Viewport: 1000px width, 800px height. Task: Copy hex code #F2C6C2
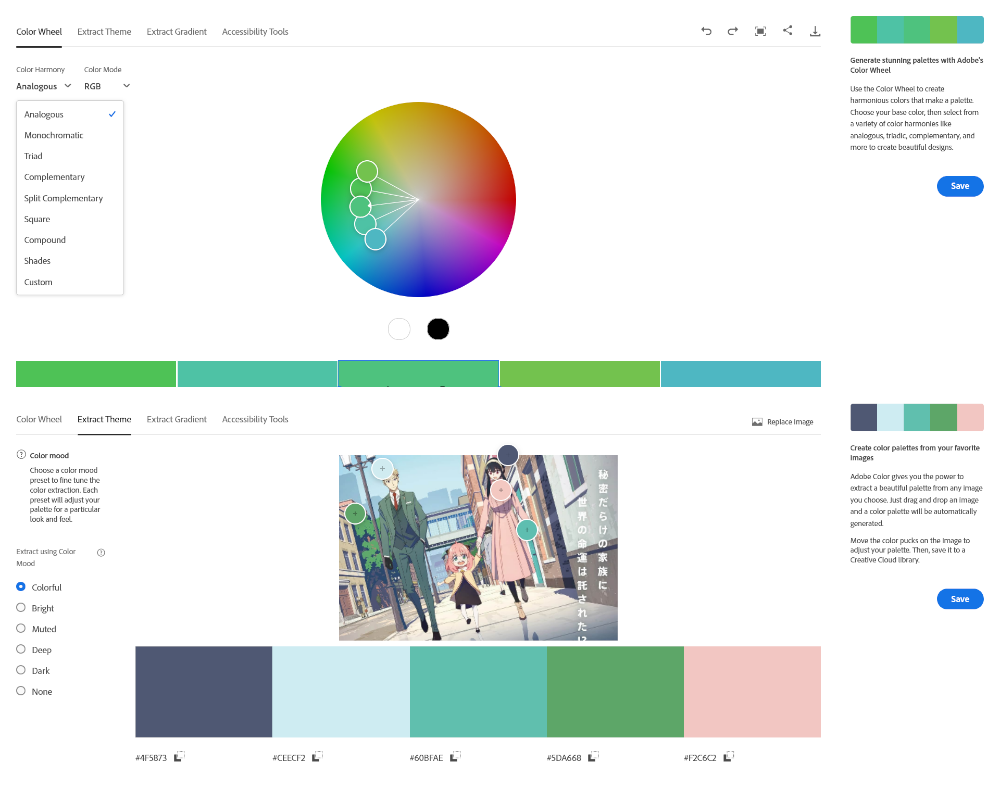(x=729, y=756)
